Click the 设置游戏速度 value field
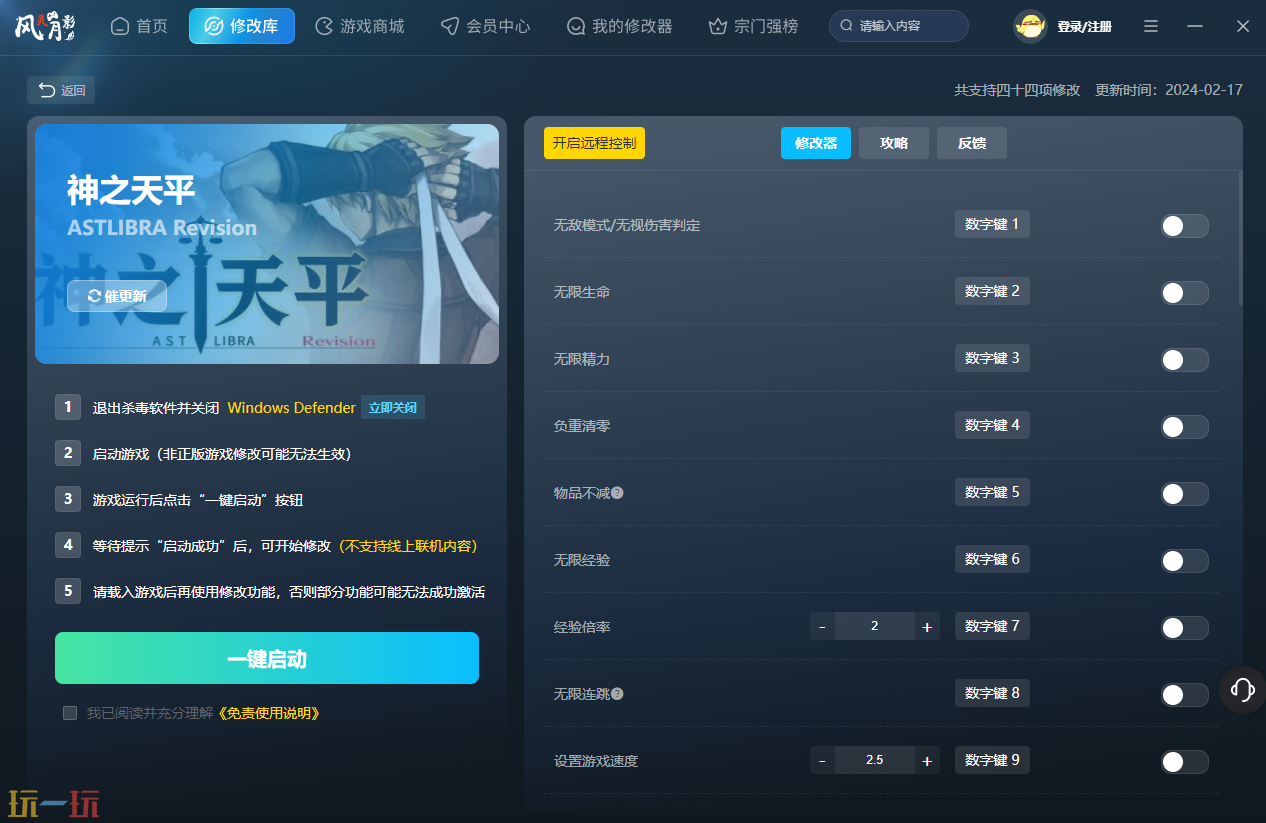1266x823 pixels. (x=875, y=760)
